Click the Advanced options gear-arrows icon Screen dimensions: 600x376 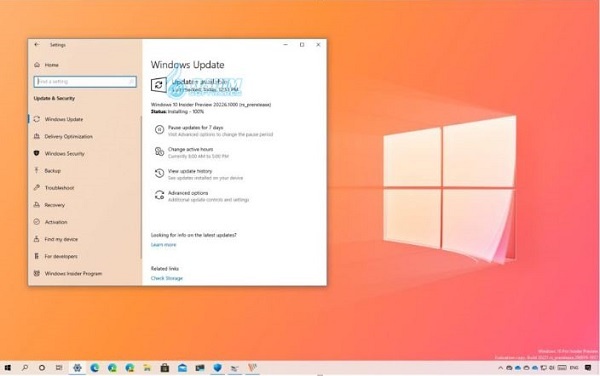[x=159, y=195]
